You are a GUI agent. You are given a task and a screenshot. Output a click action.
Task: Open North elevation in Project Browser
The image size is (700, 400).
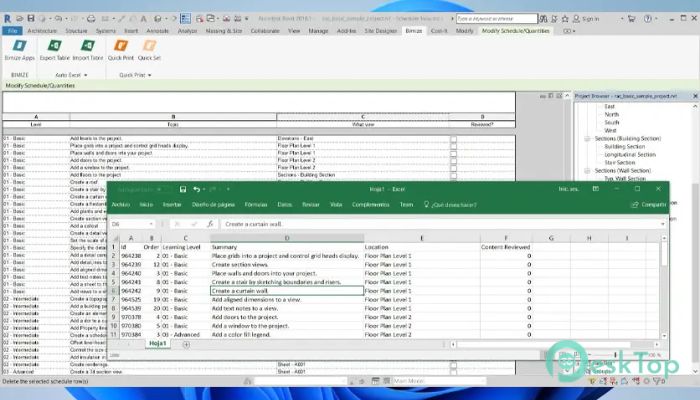coord(612,114)
